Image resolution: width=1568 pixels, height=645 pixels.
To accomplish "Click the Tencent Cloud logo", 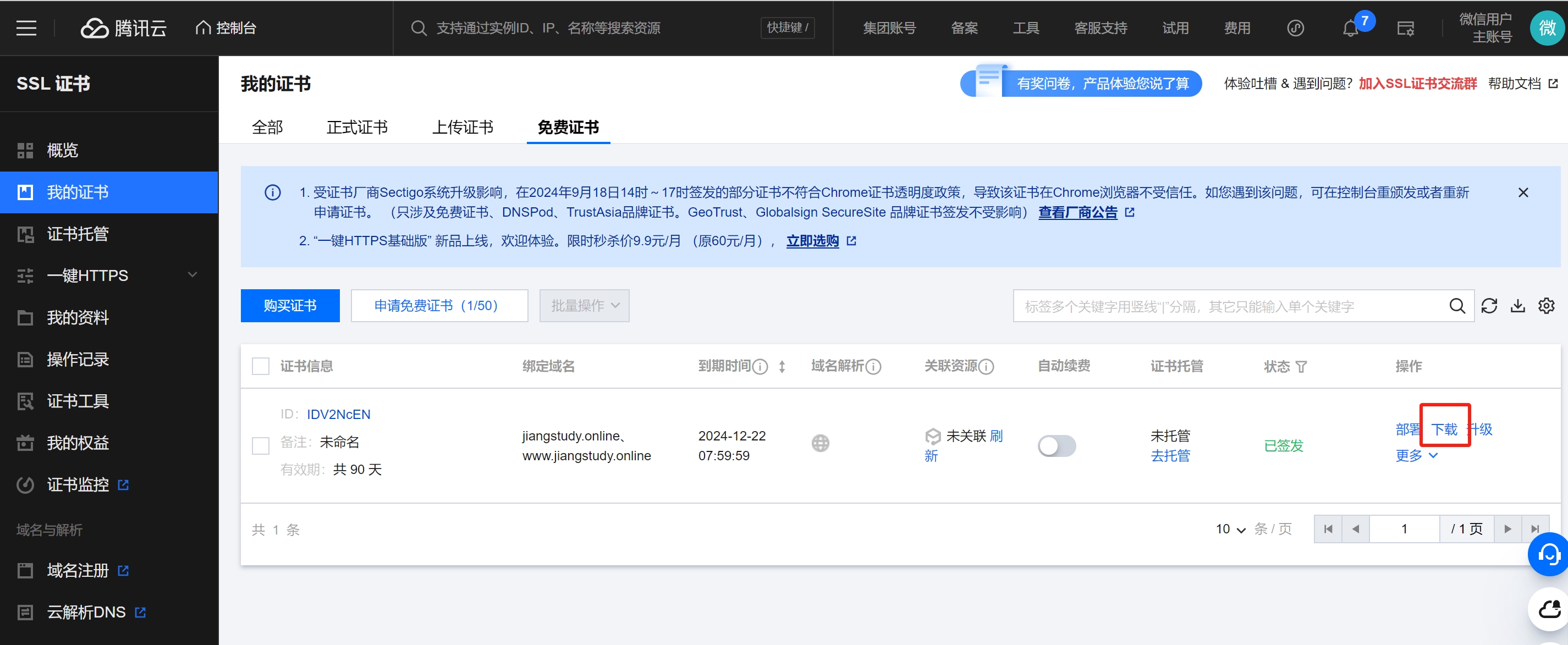I will click(124, 28).
